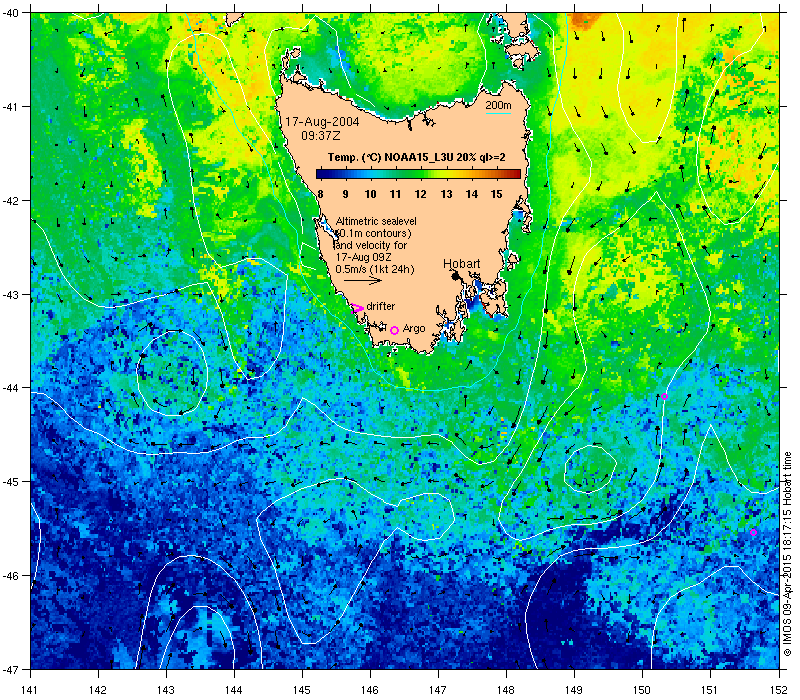
Task: Click longitude axis label '145'
Action: click(302, 690)
